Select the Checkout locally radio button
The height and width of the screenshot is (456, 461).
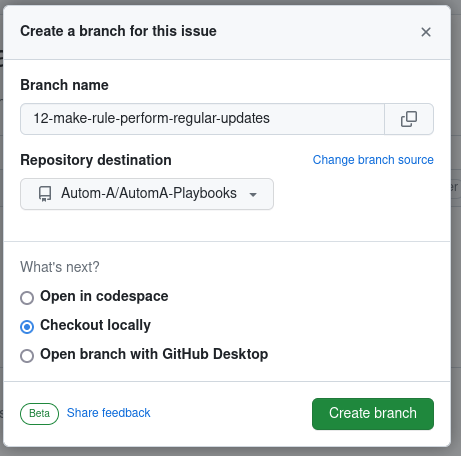[27, 327]
